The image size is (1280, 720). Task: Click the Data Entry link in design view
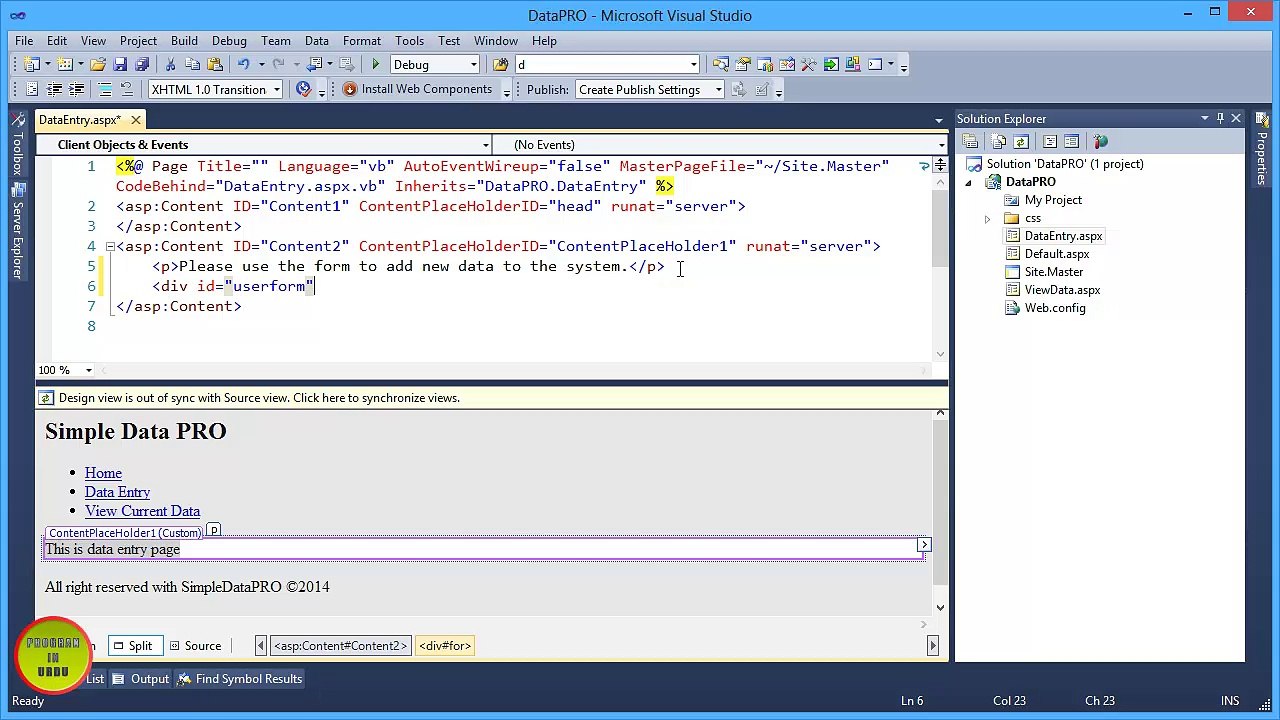click(117, 492)
